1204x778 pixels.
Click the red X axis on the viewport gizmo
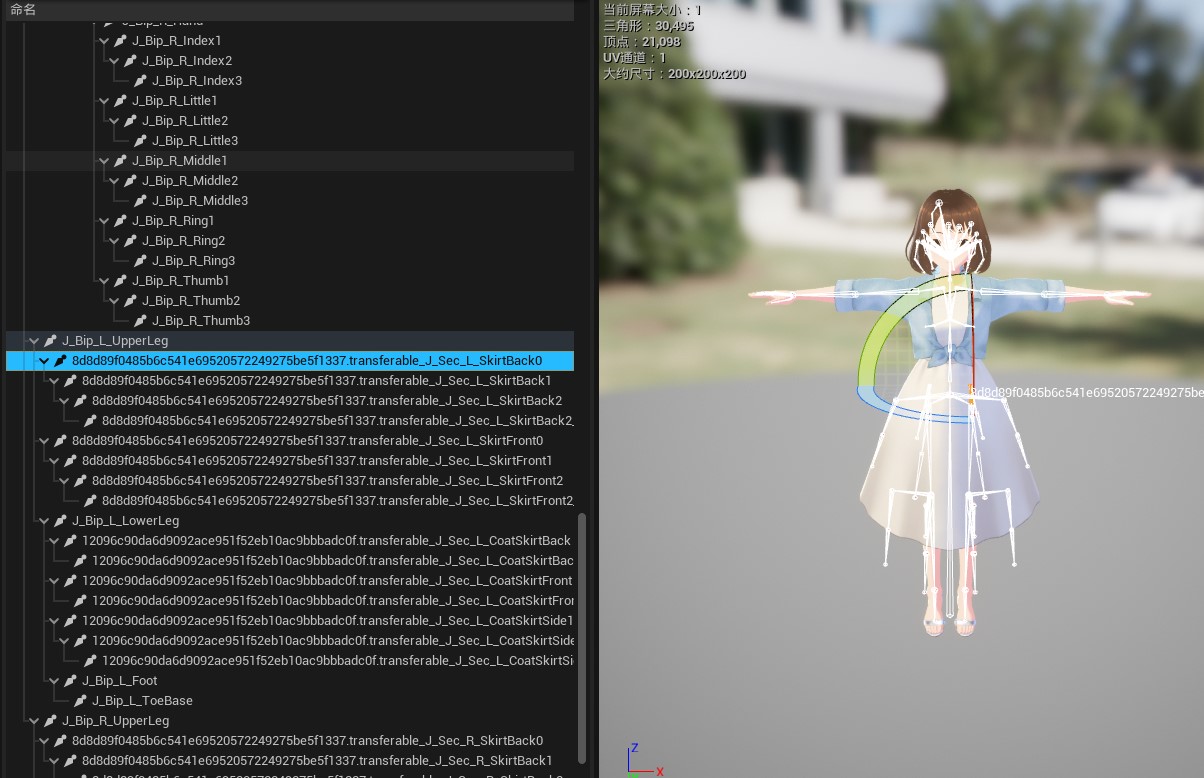click(658, 771)
